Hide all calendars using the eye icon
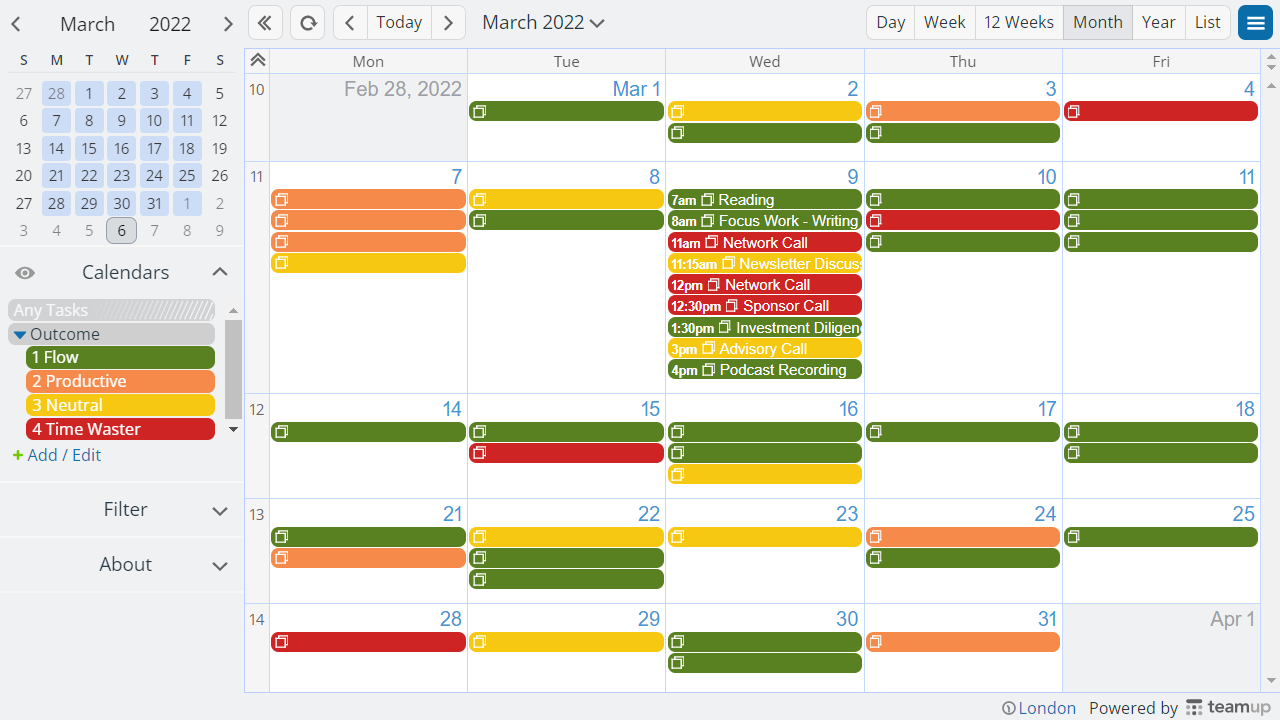The width and height of the screenshot is (1280, 720). pyautogui.click(x=24, y=272)
